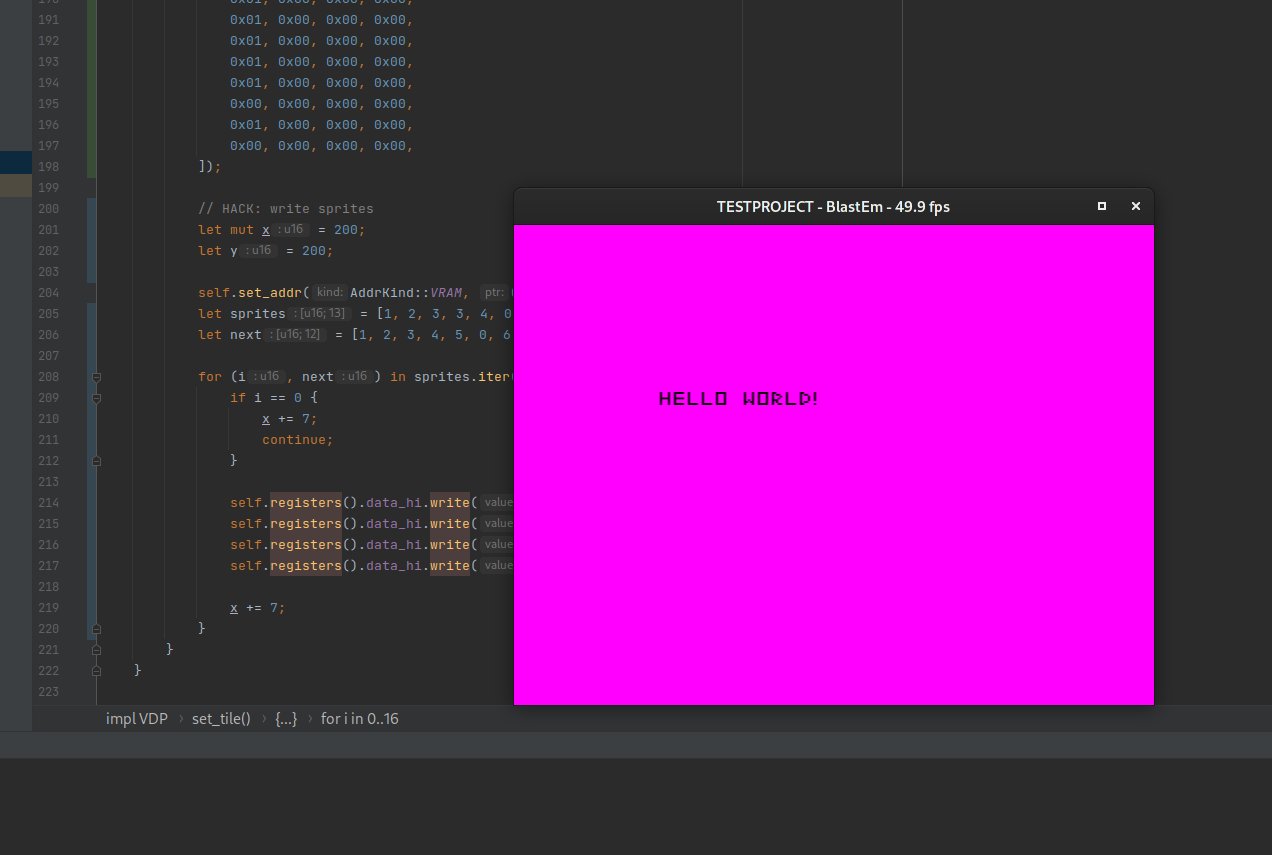Click 'x += 7;' on line 219

258,608
